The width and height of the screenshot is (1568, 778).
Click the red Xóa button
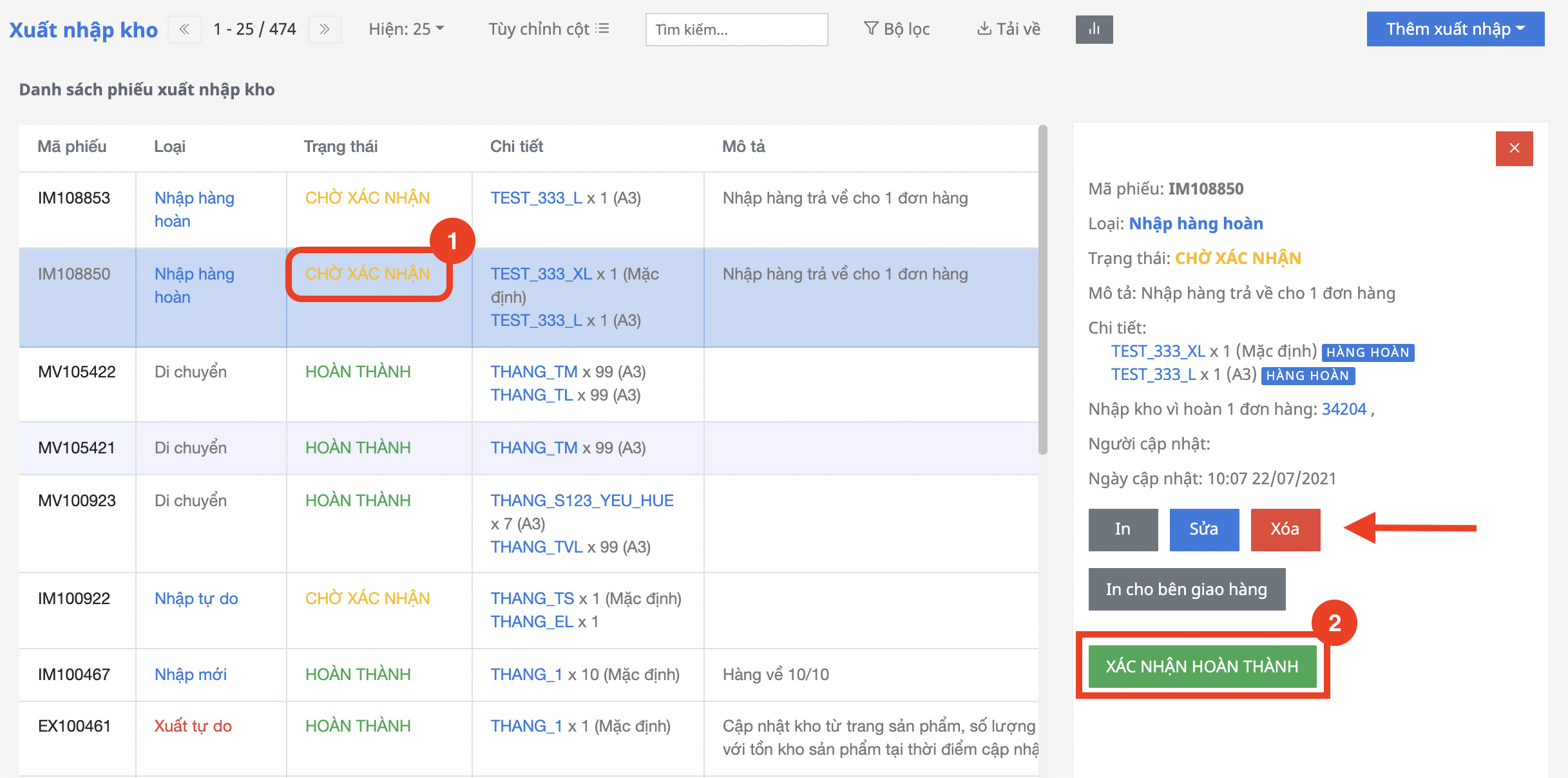(x=1285, y=529)
